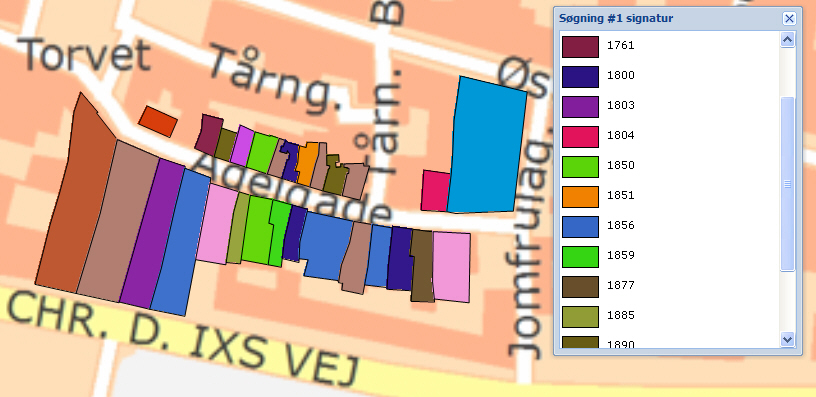Select the 1804 pink legend swatch
Image resolution: width=816 pixels, height=397 pixels.
click(x=580, y=137)
